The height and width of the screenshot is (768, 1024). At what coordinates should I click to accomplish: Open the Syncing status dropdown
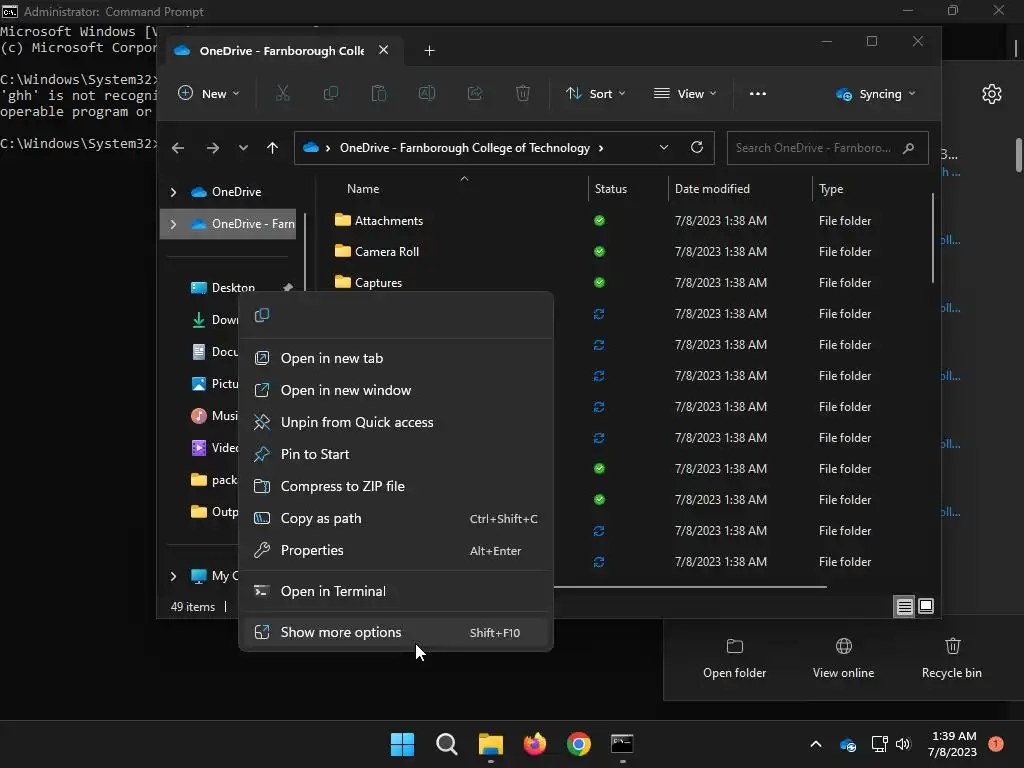(x=875, y=93)
